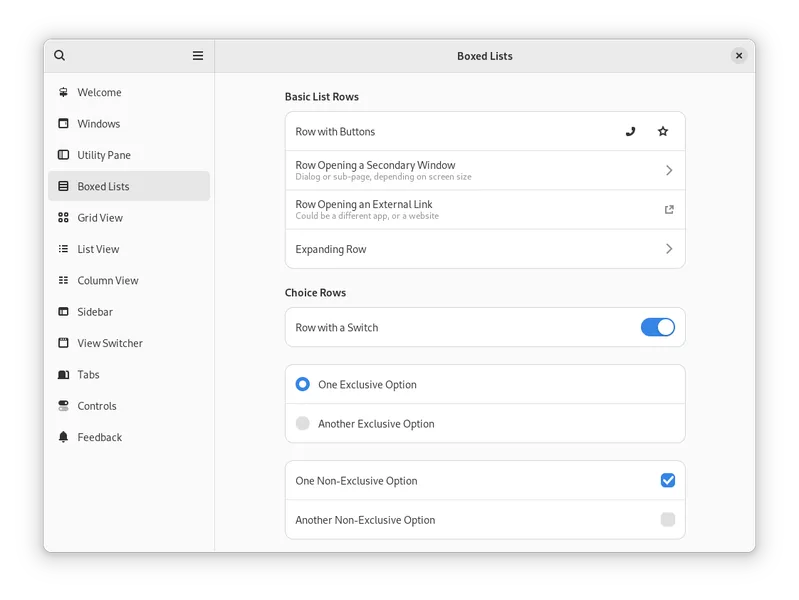This screenshot has height=600, width=799.
Task: Expand the Expanding Row chevron
Action: [x=669, y=249]
